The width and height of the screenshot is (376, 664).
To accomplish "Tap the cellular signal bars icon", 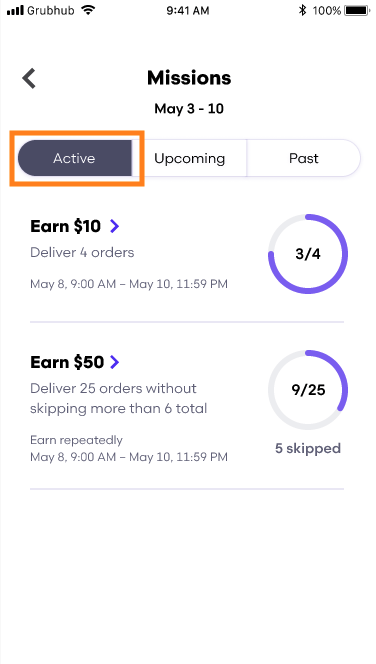I will [15, 11].
